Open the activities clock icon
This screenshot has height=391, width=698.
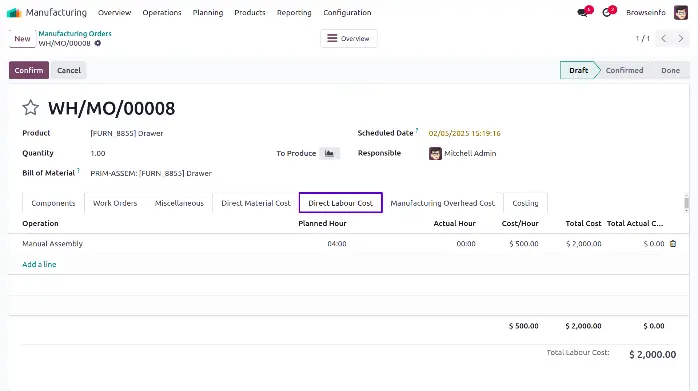point(607,13)
